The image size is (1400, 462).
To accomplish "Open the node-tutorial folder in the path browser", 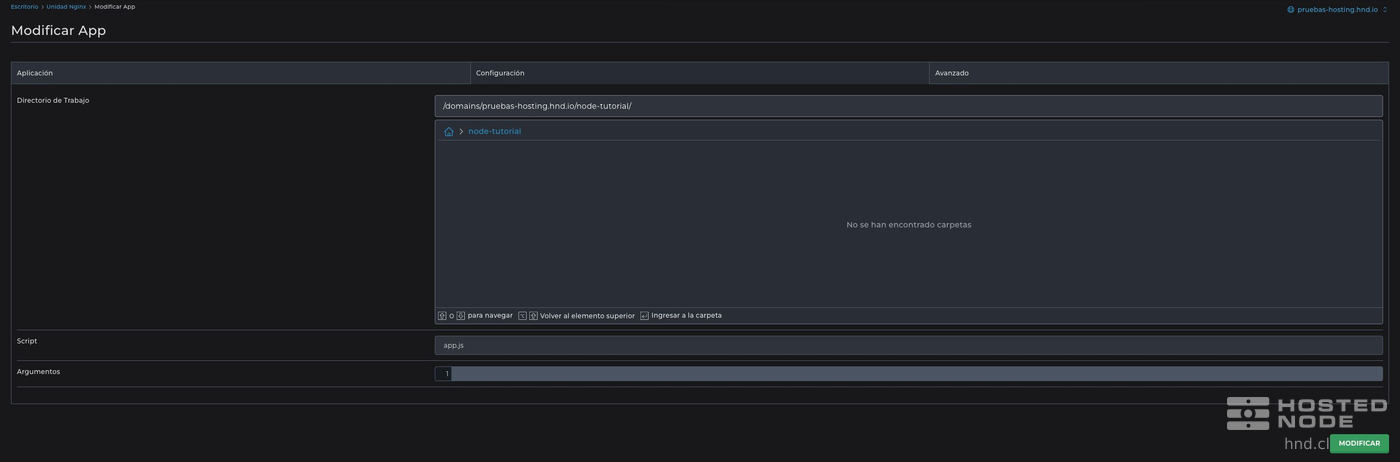I will coord(494,131).
